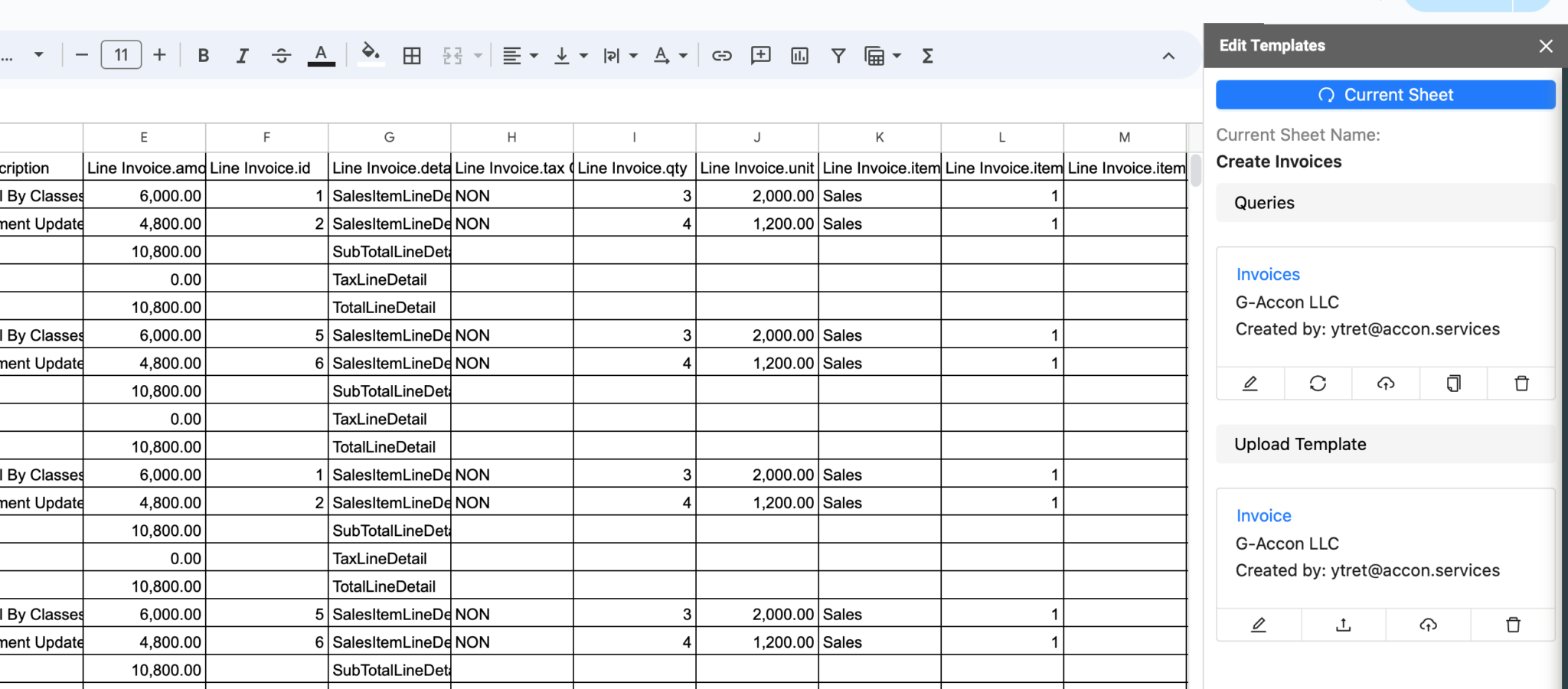Insert a comment

click(x=760, y=55)
